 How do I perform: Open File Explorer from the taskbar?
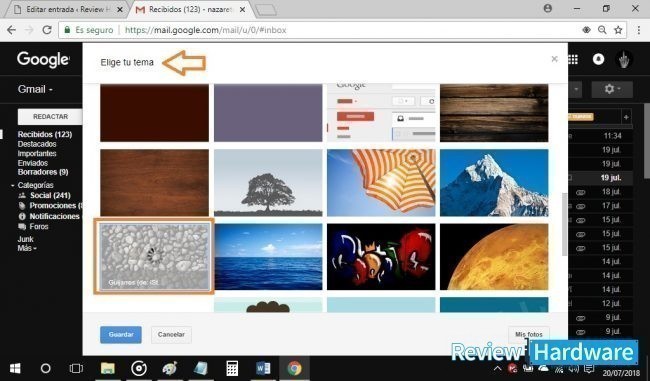108,368
